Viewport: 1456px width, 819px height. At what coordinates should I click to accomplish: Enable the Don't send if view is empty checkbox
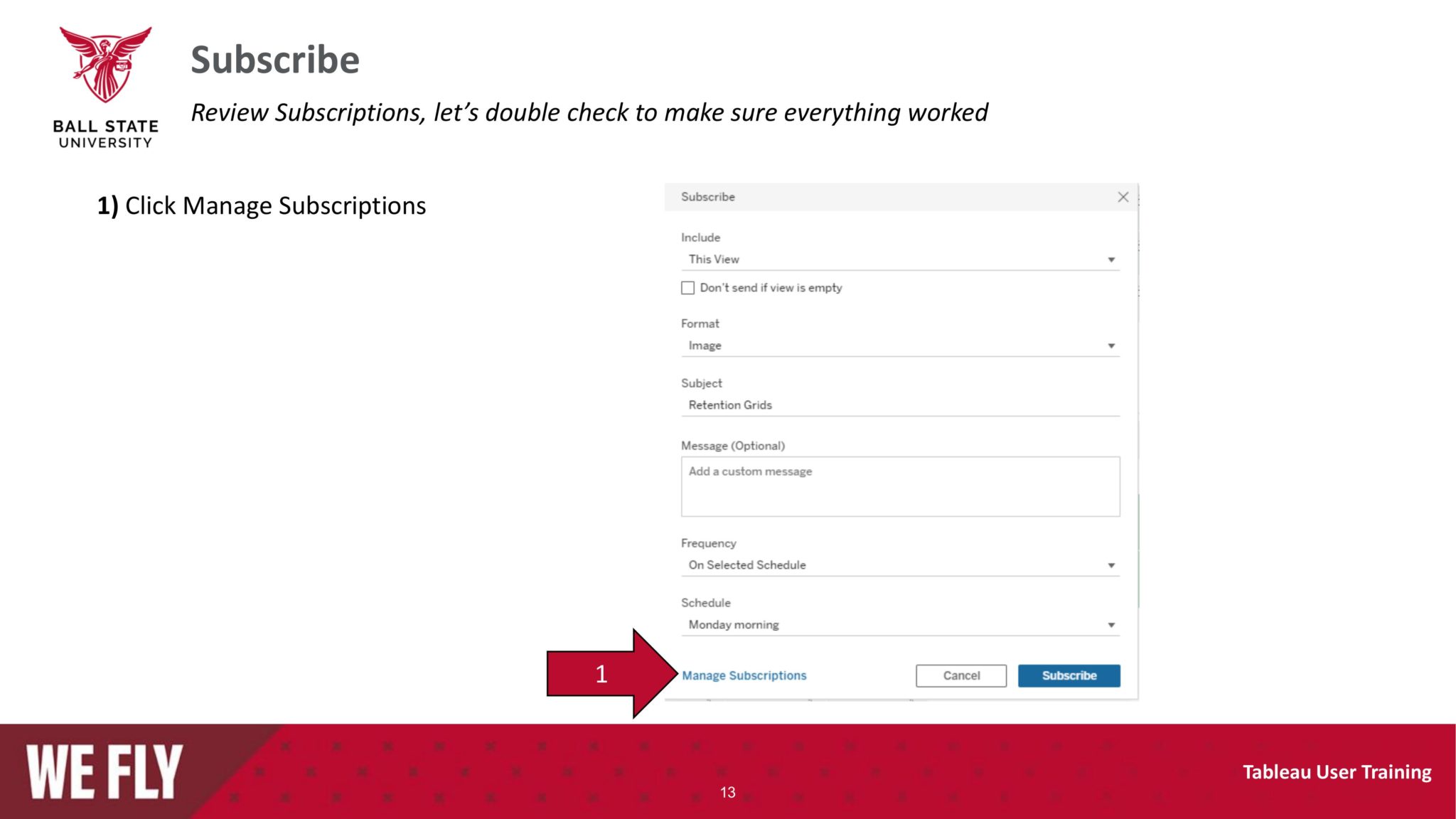(x=687, y=287)
